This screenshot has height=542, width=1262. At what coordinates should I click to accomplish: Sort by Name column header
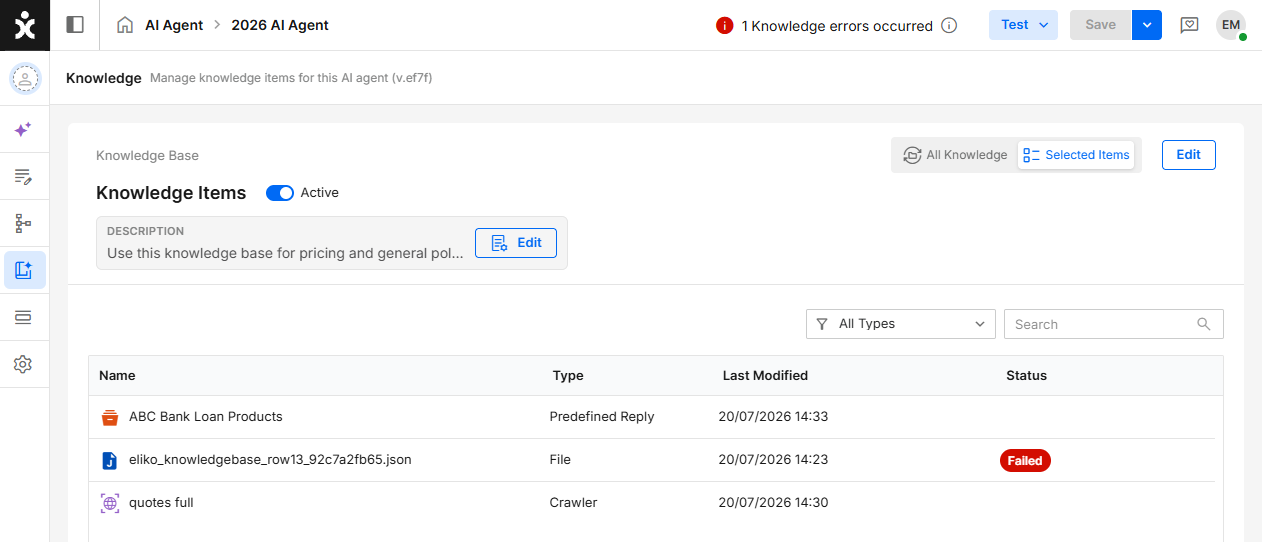pyautogui.click(x=117, y=376)
